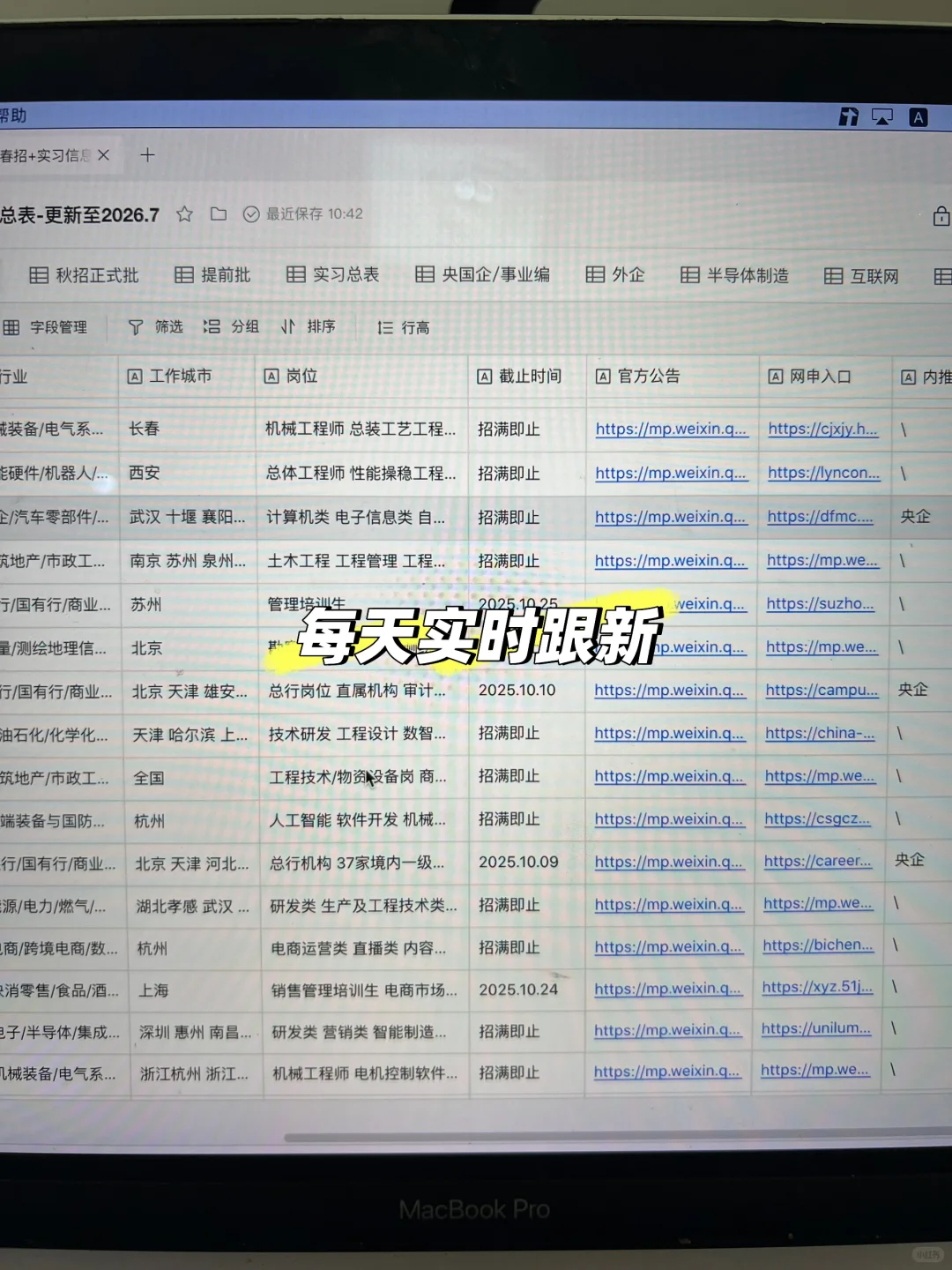The width and height of the screenshot is (952, 1270).
Task: Open 官方公告 link in 上海 row
Action: click(x=667, y=990)
